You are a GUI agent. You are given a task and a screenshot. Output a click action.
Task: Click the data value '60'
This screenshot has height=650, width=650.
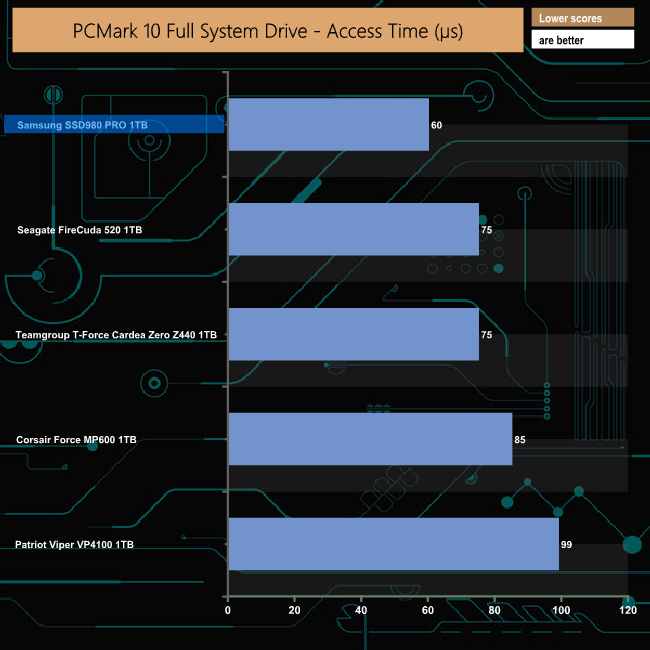(x=437, y=125)
